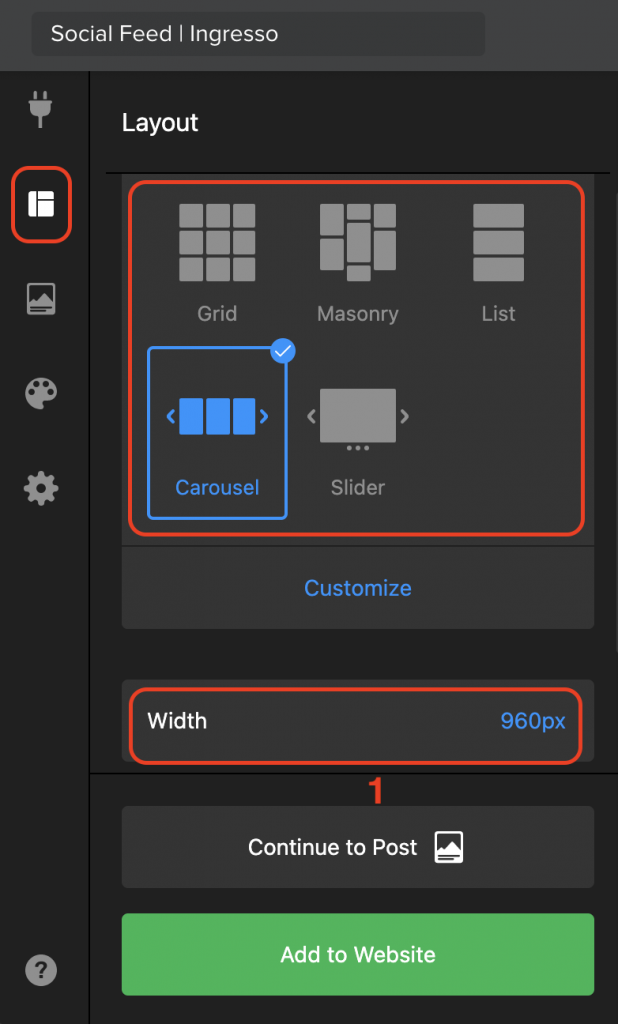618x1024 pixels.
Task: Open the Width setting row
Action: coord(357,721)
